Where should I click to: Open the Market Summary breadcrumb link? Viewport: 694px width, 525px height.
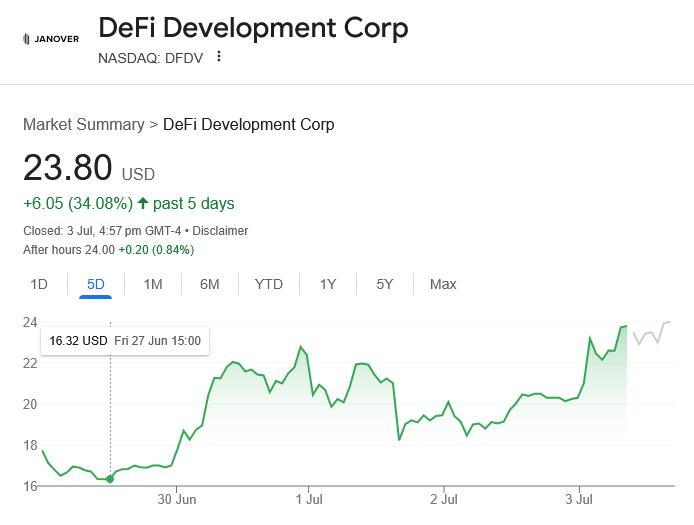pyautogui.click(x=84, y=125)
